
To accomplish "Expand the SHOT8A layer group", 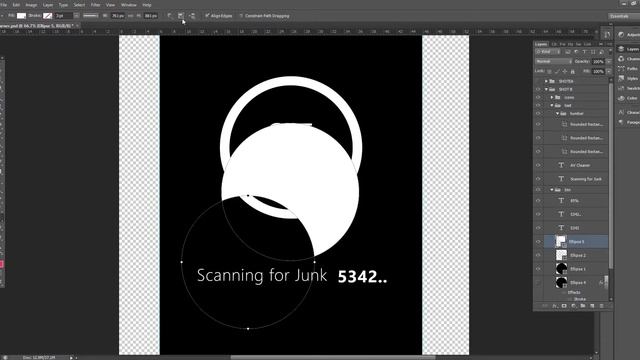I will pyautogui.click(x=546, y=81).
